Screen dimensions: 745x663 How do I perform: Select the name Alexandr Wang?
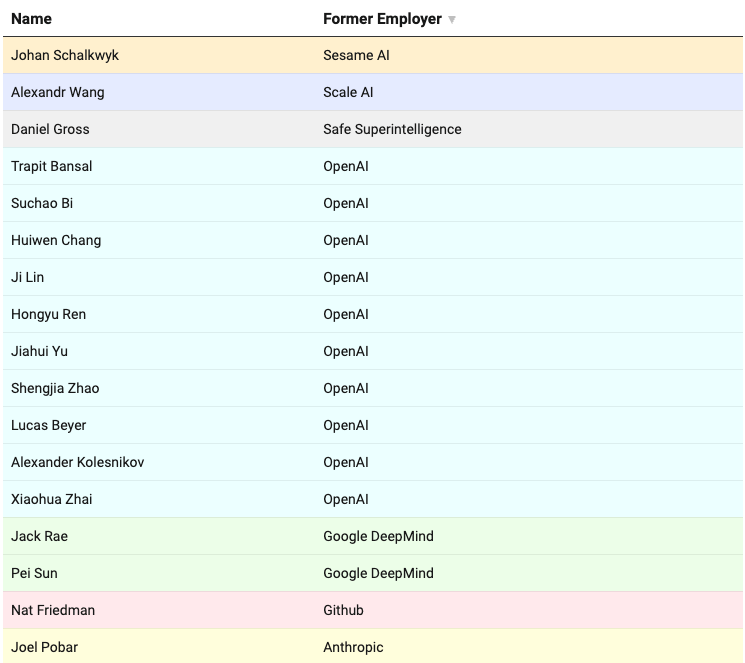click(x=57, y=92)
